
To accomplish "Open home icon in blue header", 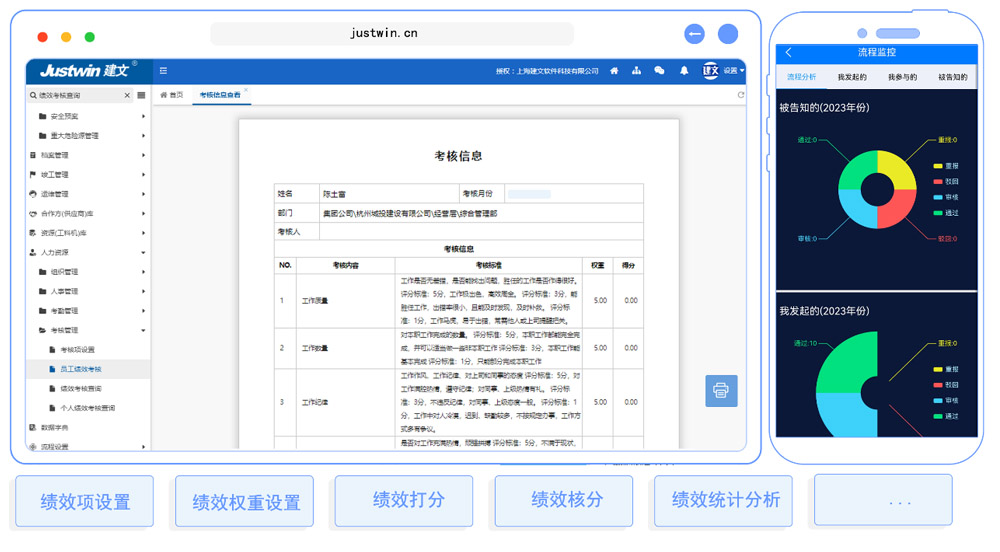I will point(614,71).
